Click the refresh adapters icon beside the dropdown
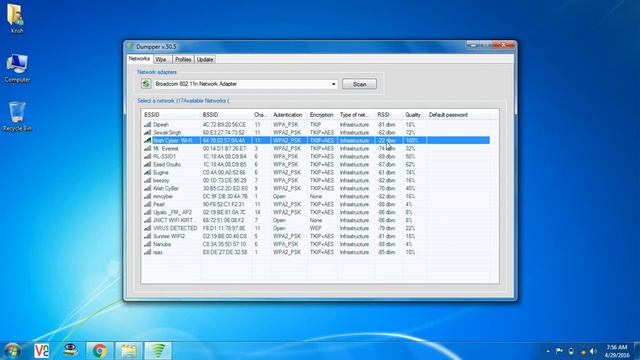 tap(146, 84)
